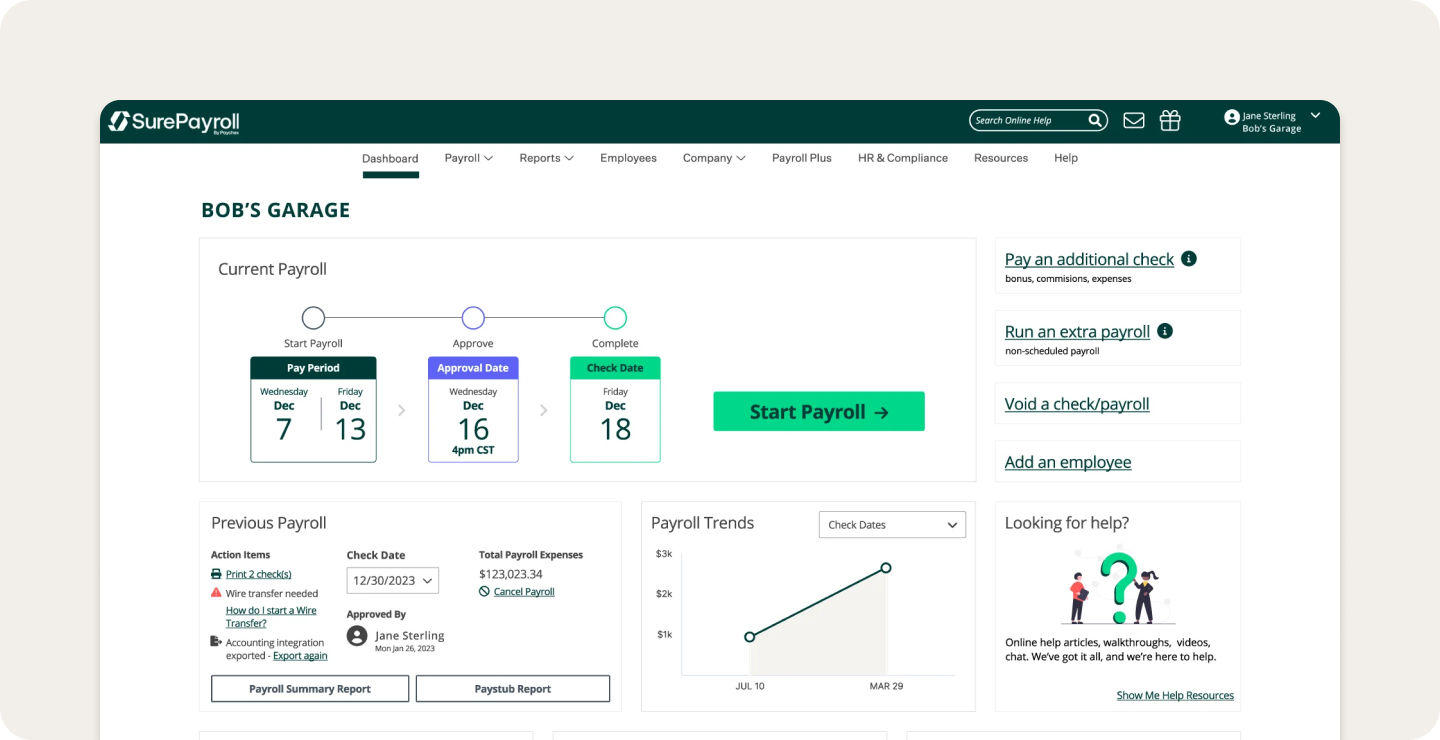1440x740 pixels.
Task: Click the Pay Period date card
Action: pyautogui.click(x=313, y=410)
